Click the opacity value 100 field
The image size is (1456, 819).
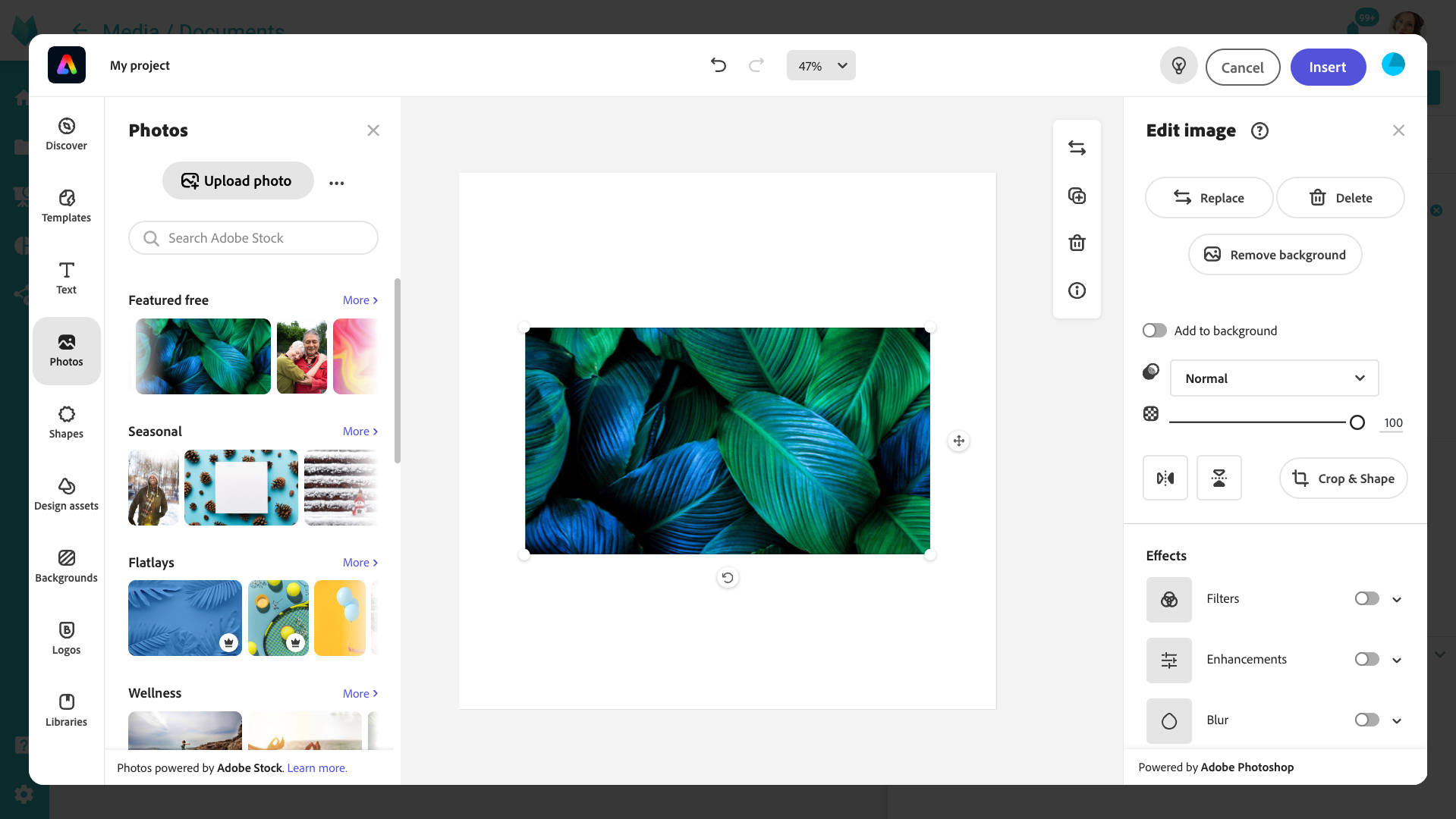point(1392,423)
